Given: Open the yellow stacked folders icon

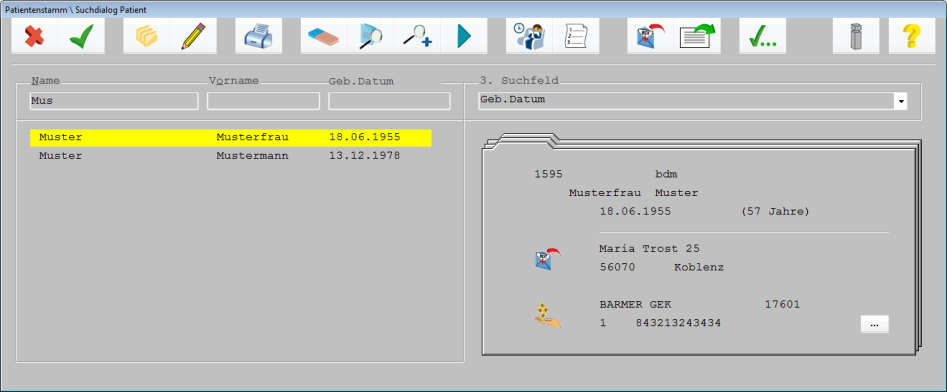Looking at the screenshot, I should 147,36.
